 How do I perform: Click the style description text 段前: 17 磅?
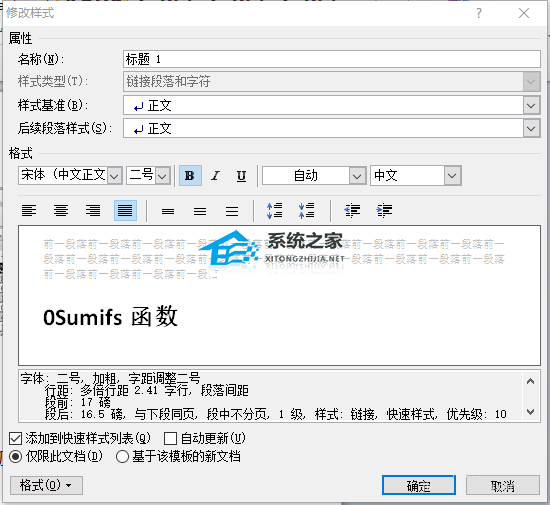pos(78,402)
